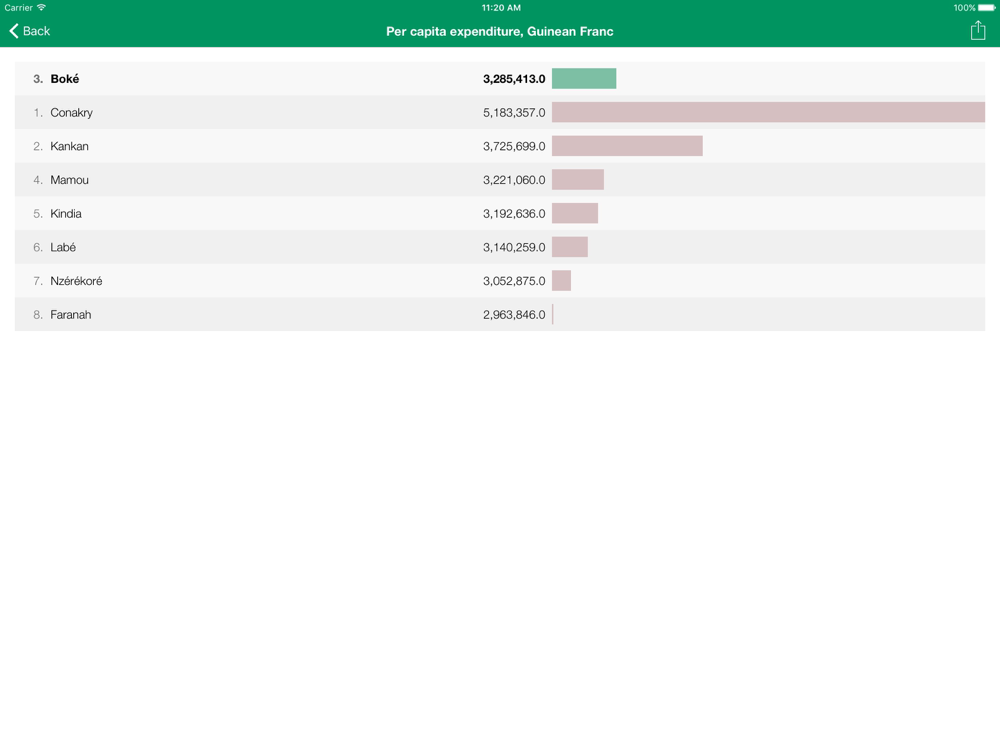Click the Conakry bar

768,112
